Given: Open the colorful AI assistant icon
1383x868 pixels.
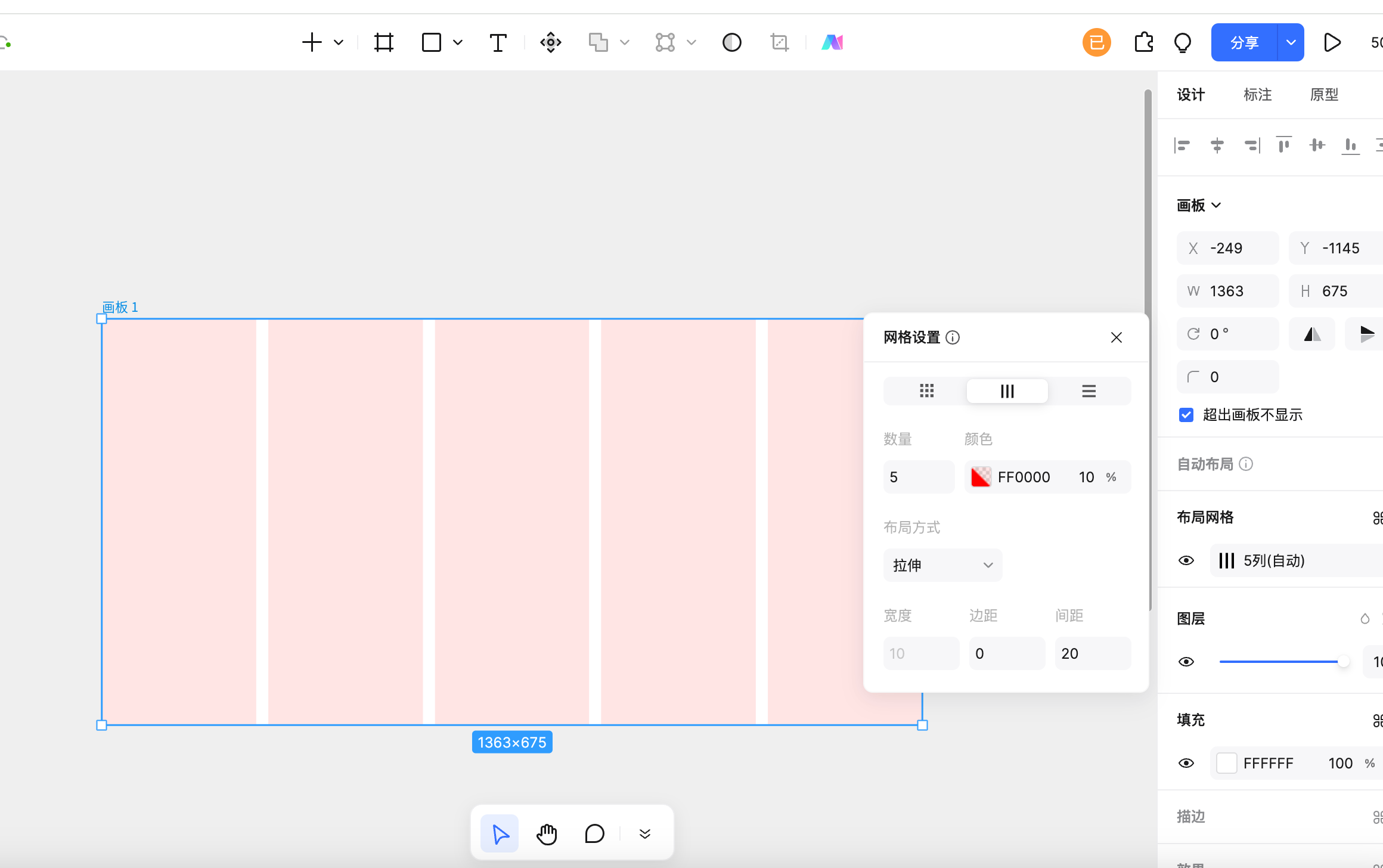Looking at the screenshot, I should click(x=832, y=42).
